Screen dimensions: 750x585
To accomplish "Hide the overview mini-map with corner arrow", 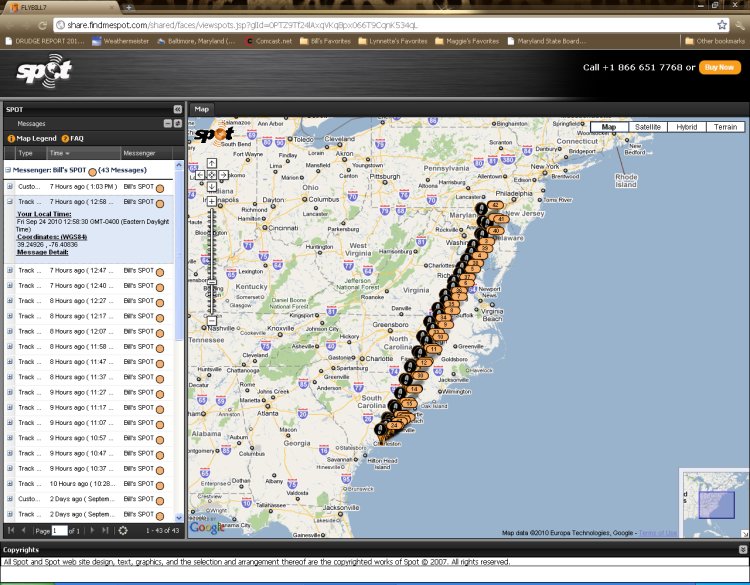I will 745,534.
